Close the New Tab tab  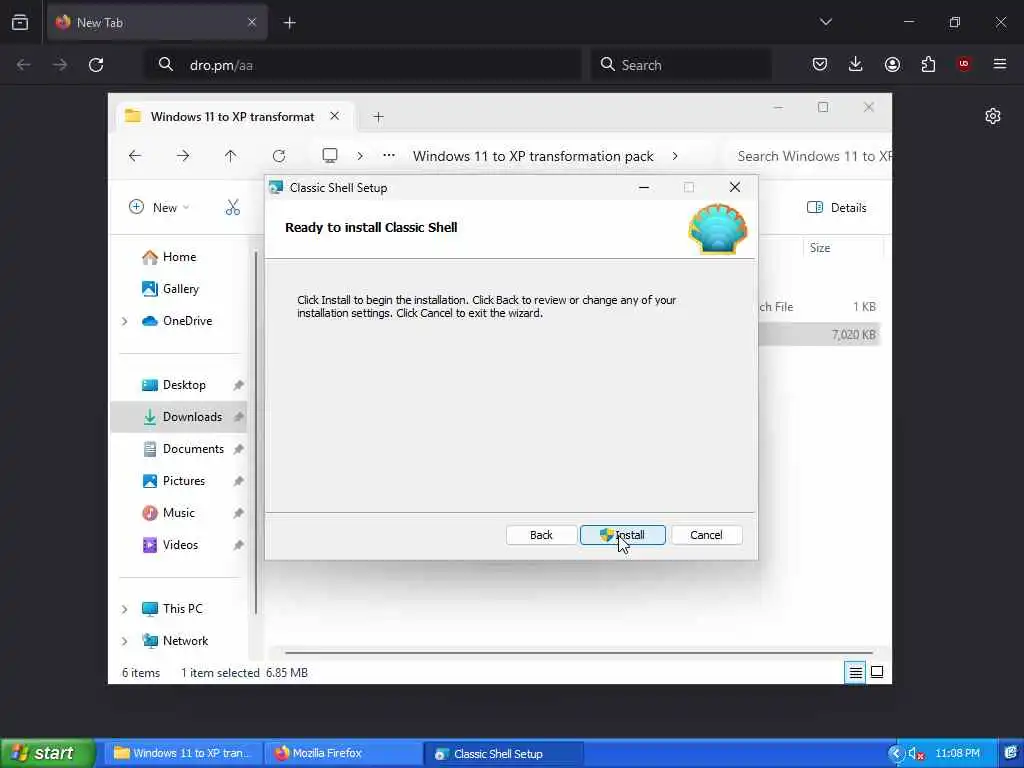tap(252, 23)
